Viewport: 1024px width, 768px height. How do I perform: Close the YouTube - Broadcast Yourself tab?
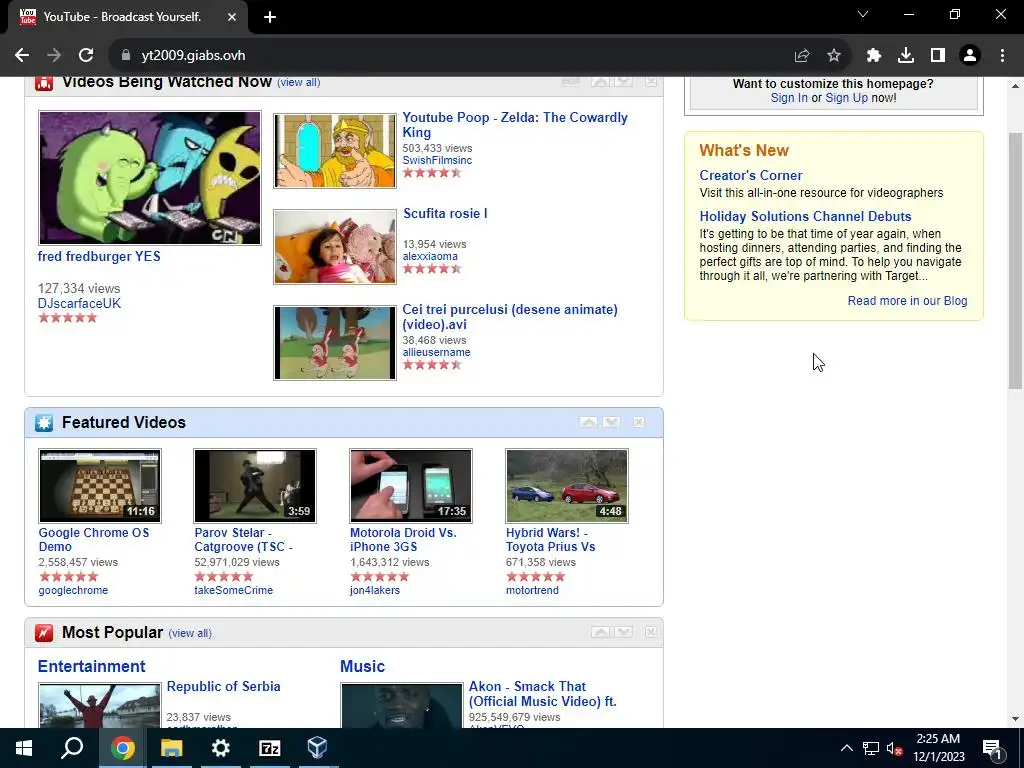(x=232, y=17)
